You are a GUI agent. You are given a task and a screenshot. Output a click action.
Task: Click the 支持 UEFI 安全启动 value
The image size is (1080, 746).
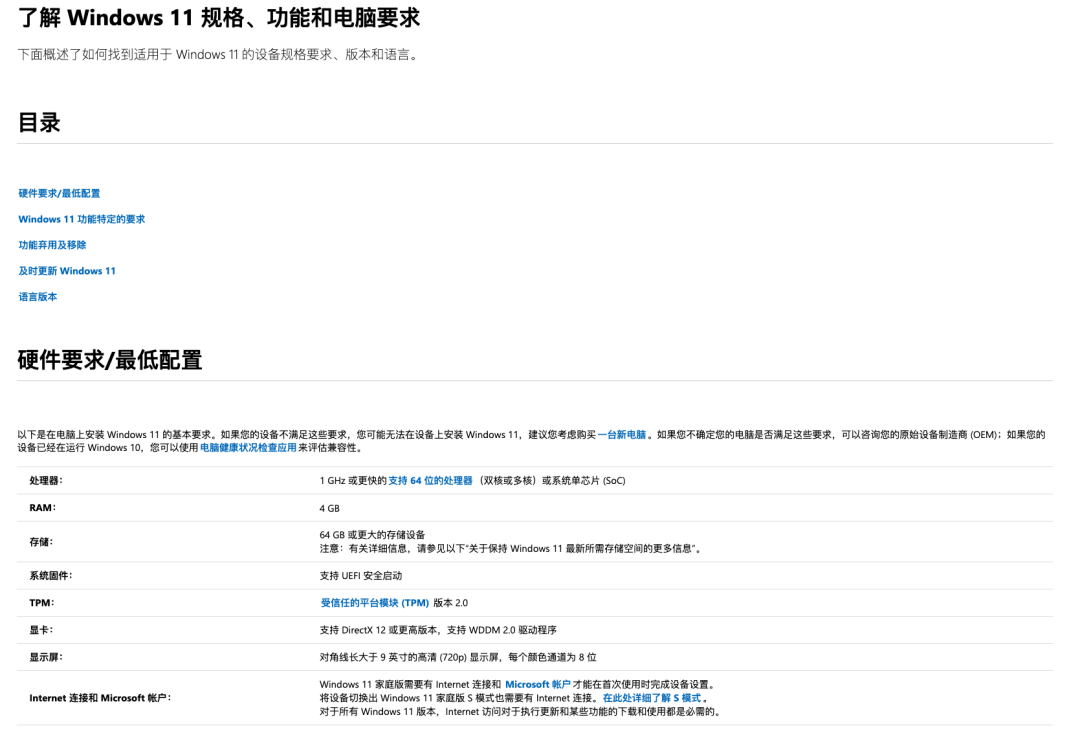361,576
